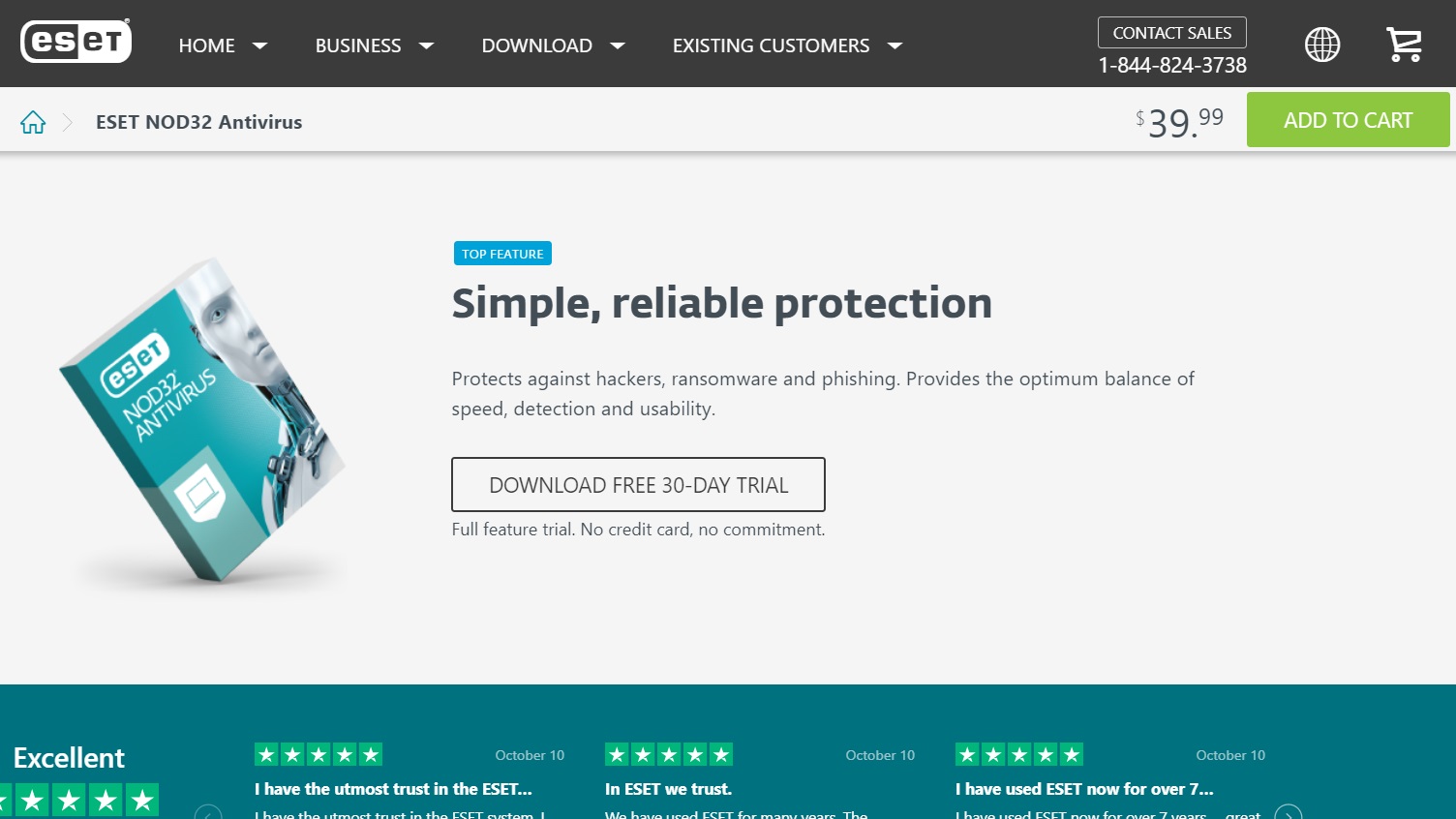Click the TOP FEATURE badge

502,254
